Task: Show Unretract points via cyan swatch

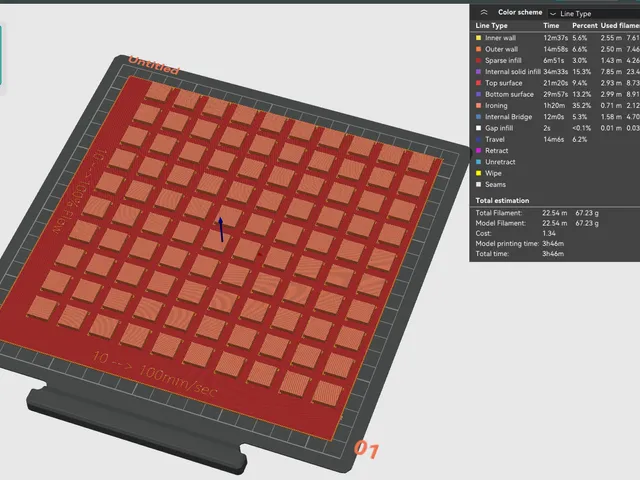Action: pos(478,162)
